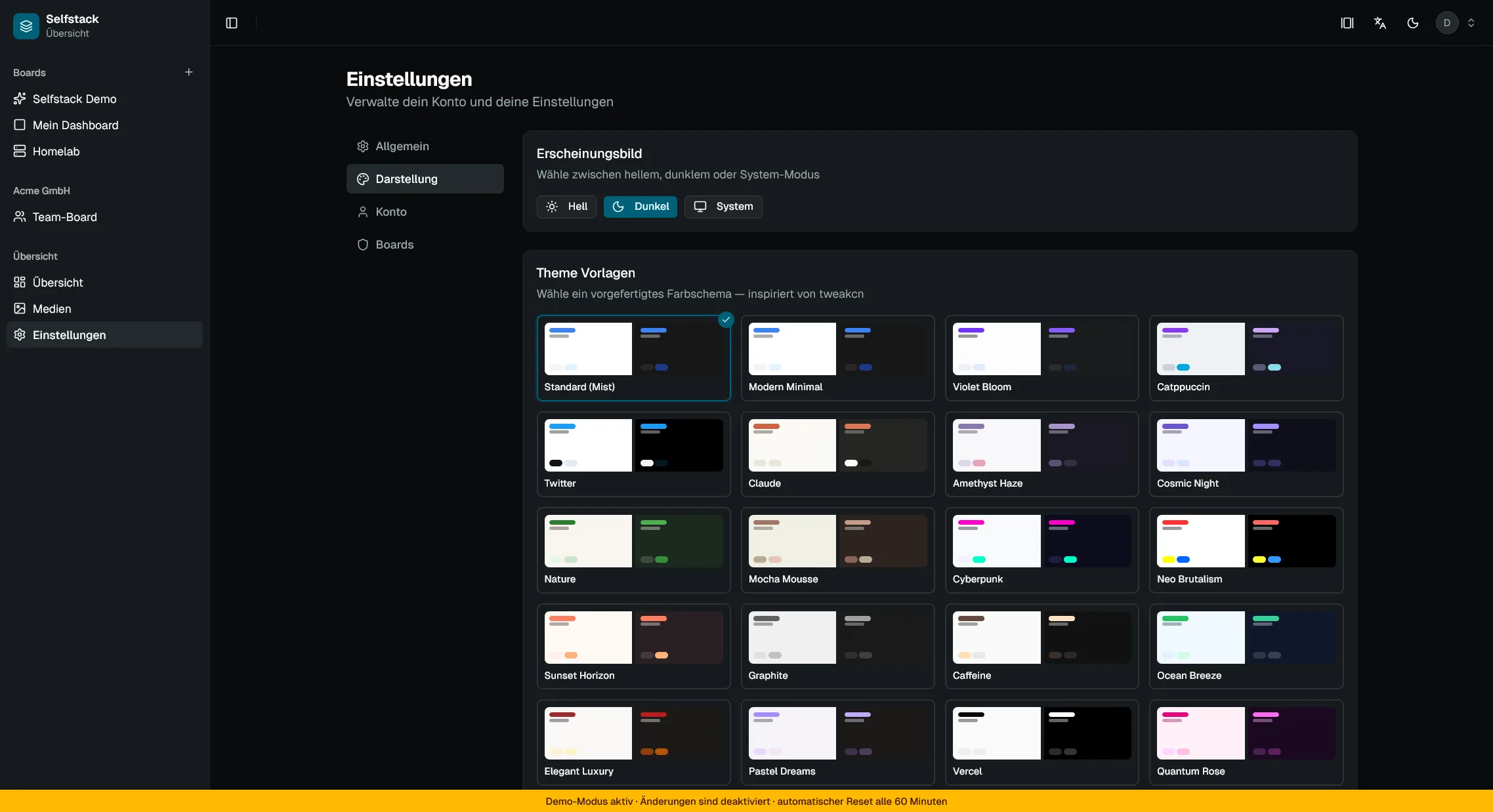Open Medien in the sidebar
Screen dimensions: 1493x812
[105, 309]
